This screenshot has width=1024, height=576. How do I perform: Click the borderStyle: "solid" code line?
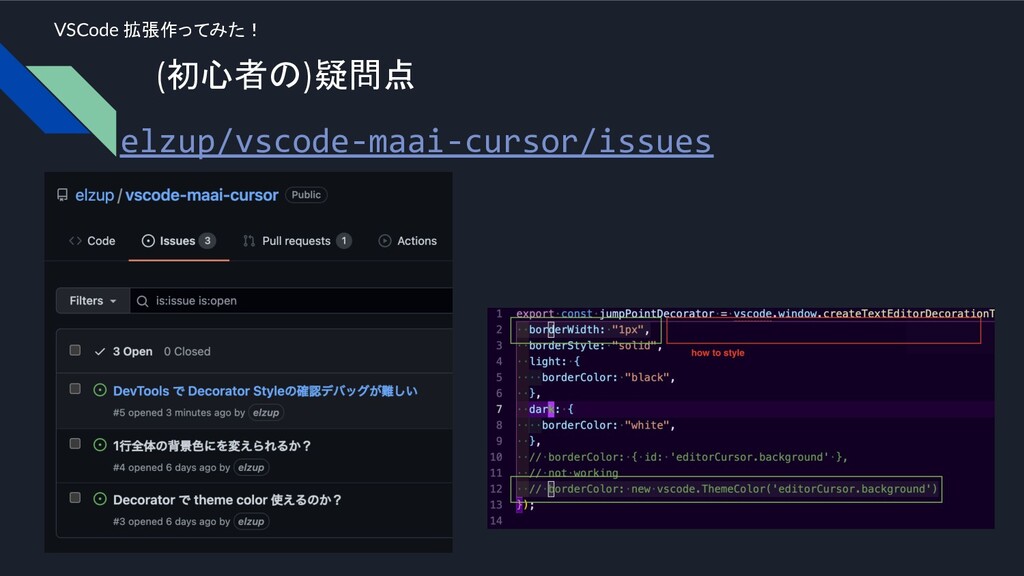596,345
